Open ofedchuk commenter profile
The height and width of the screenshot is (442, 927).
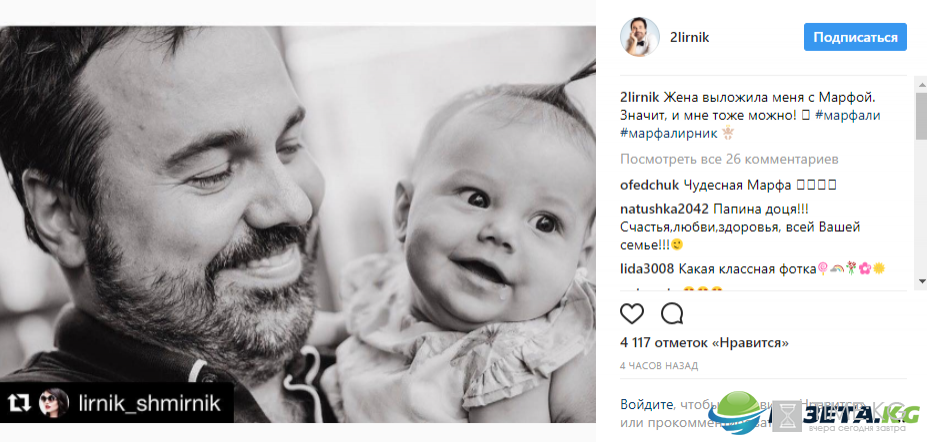coord(650,186)
